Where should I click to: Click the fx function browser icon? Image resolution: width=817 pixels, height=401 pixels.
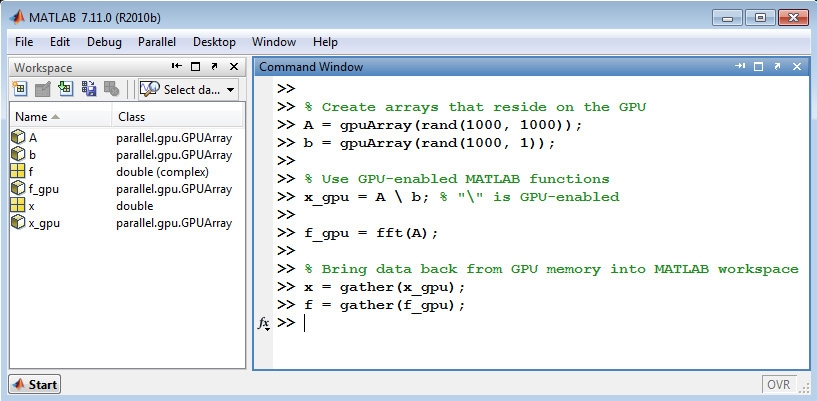point(264,323)
